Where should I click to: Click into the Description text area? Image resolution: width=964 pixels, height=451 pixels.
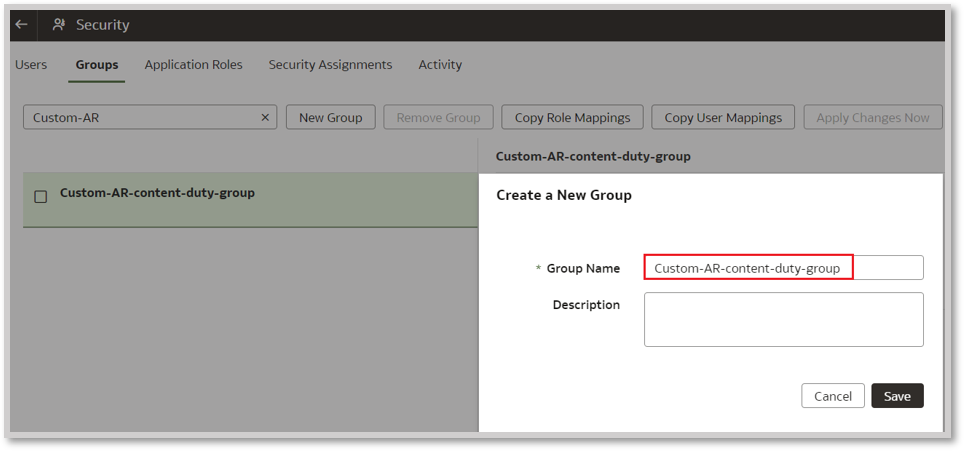783,319
